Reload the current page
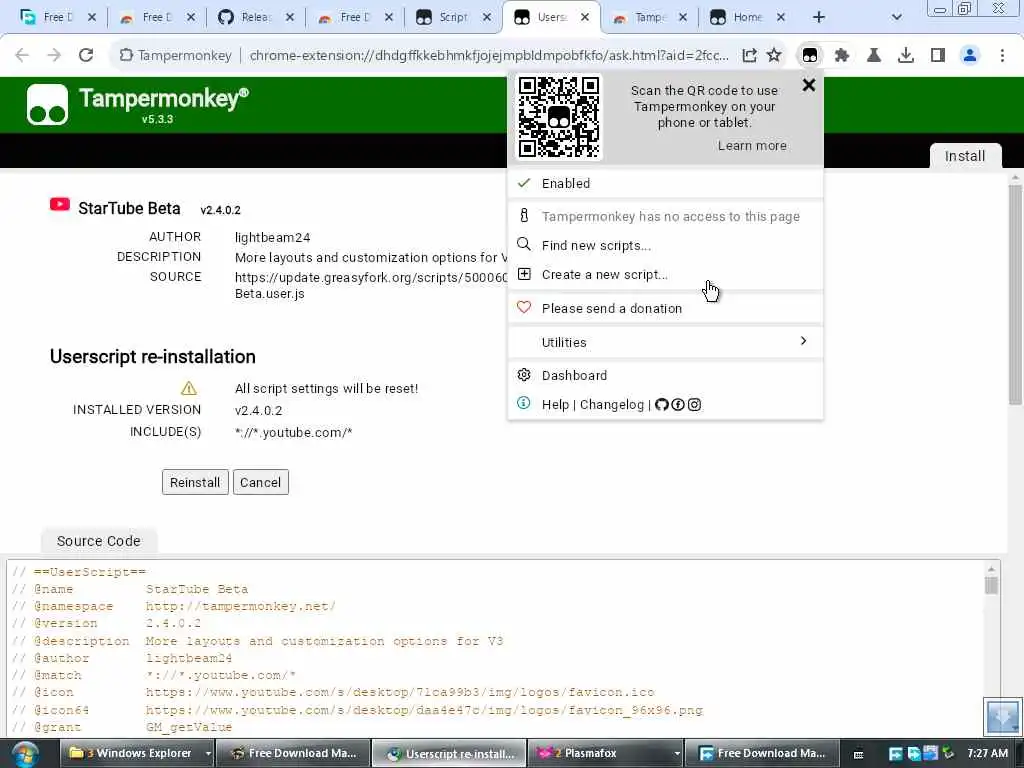 coord(86,56)
